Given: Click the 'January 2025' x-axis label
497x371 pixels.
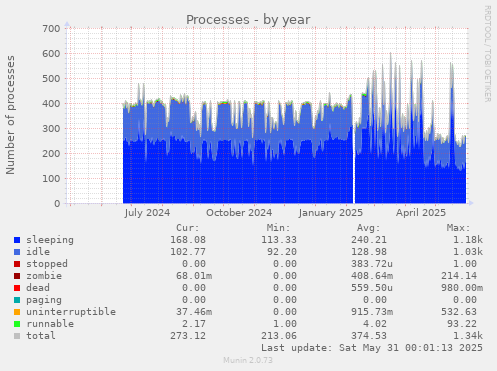Looking at the screenshot, I should coord(331,213).
